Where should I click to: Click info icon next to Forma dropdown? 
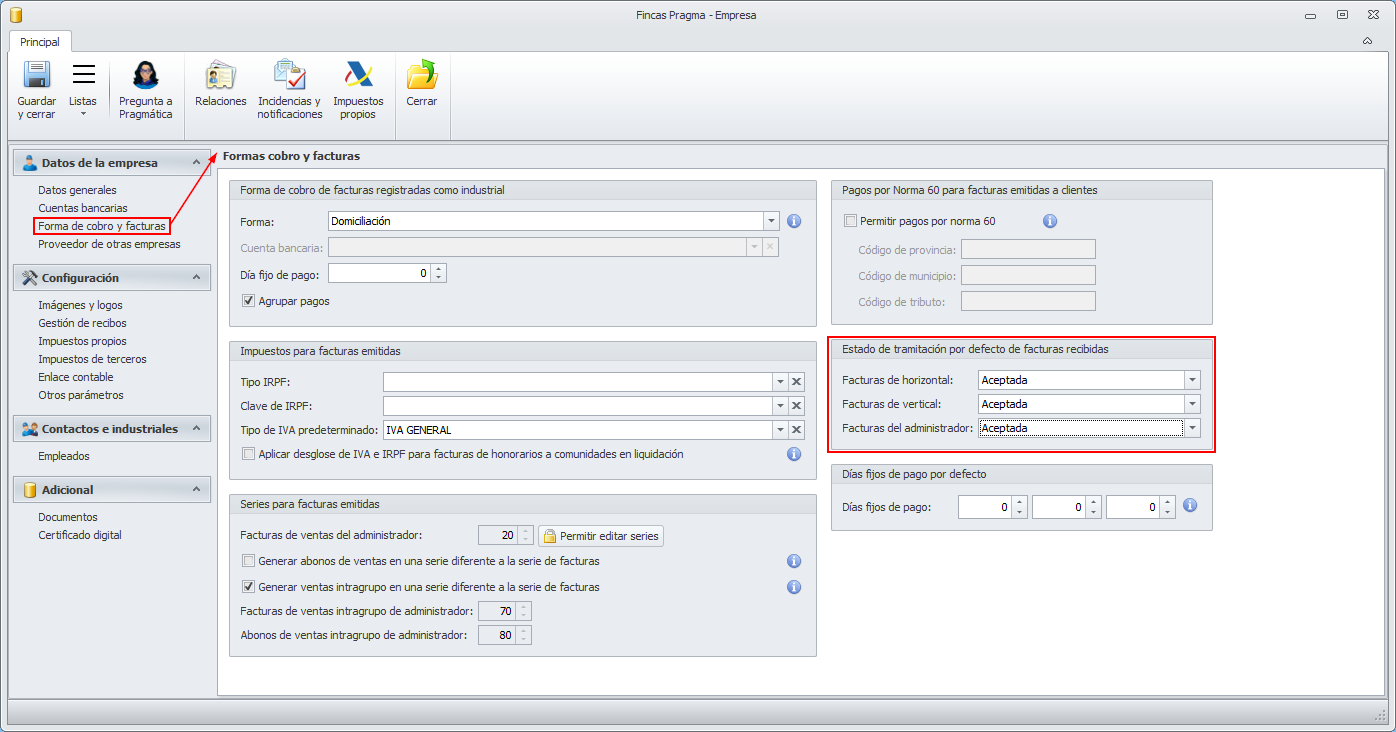tap(795, 221)
